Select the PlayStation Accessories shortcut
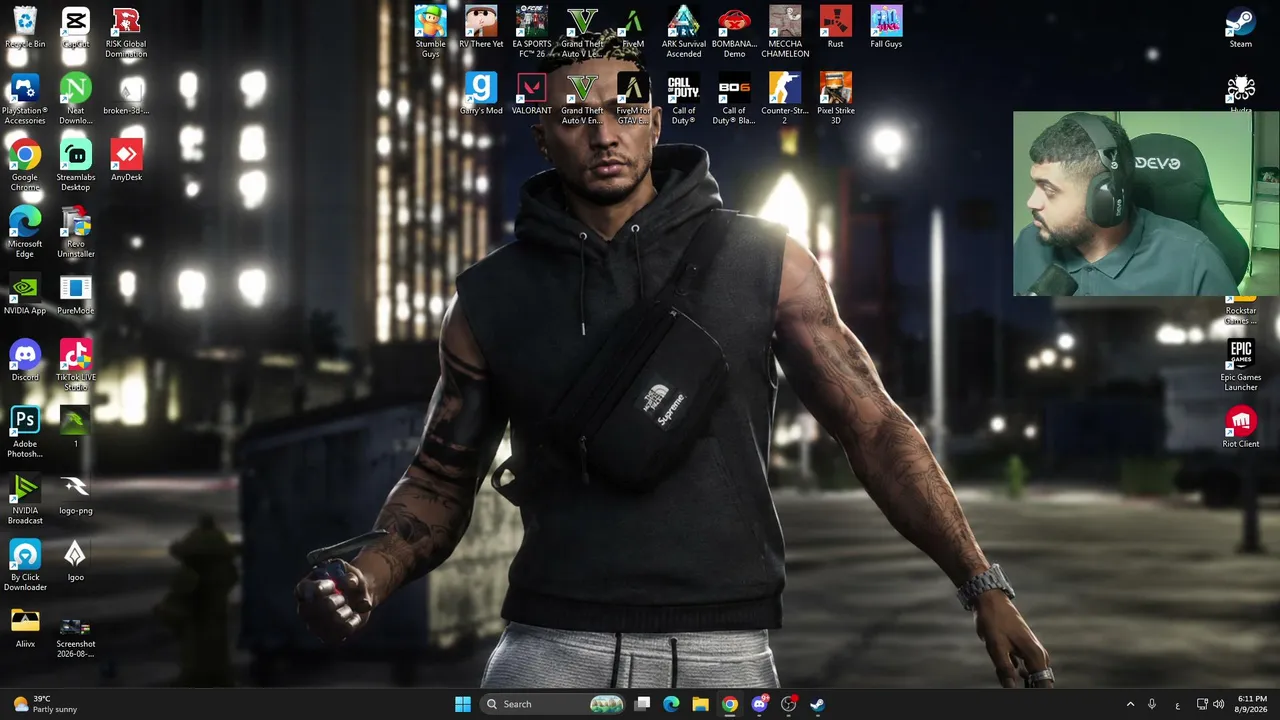1280x720 pixels. pyautogui.click(x=25, y=100)
